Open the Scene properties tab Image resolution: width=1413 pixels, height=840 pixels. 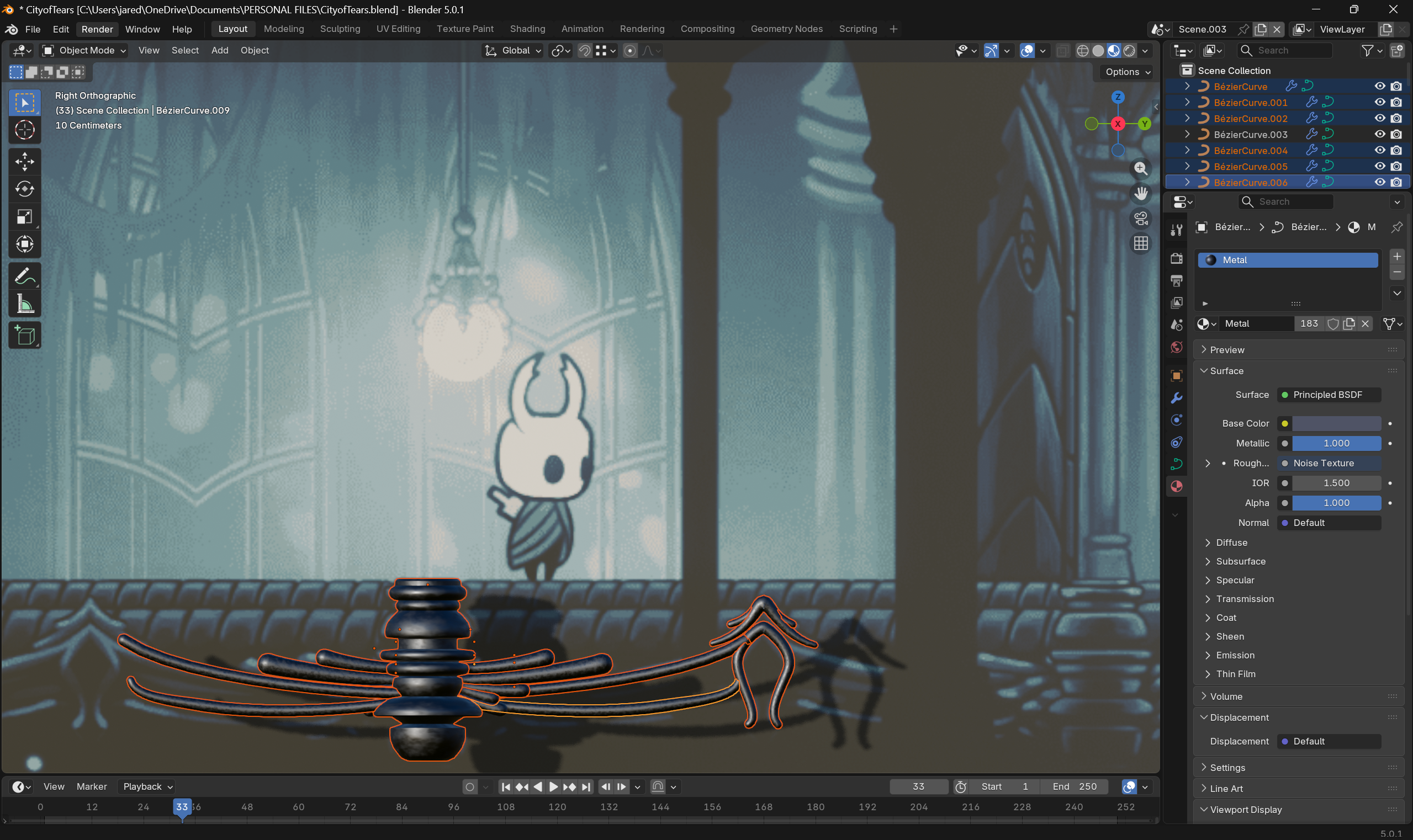[1176, 325]
